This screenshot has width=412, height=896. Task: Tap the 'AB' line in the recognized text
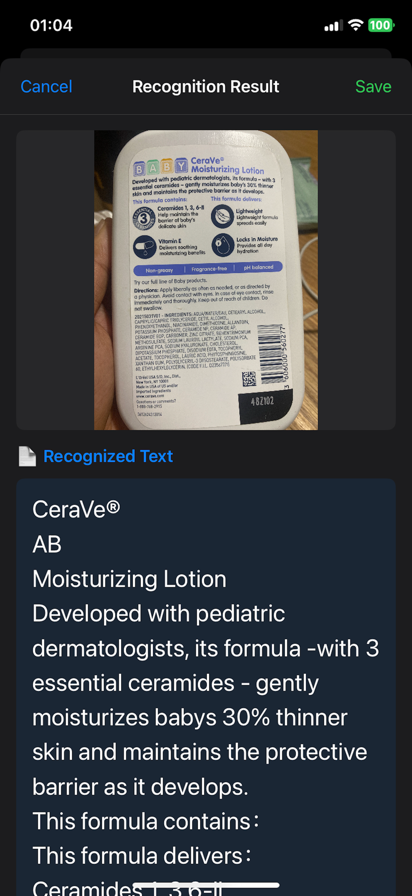coord(47,545)
